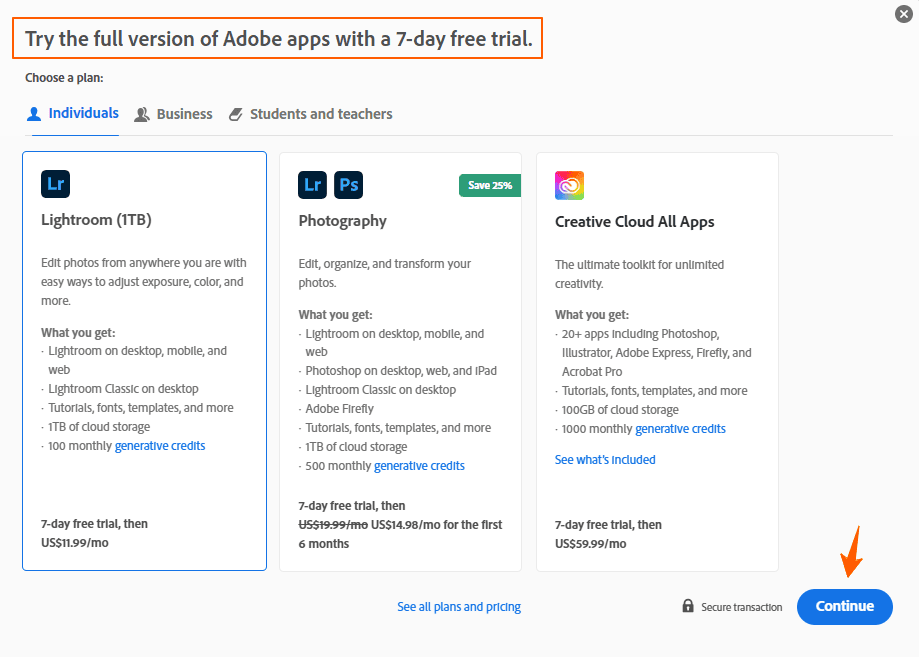Click 'Lightroom Classic on desktop' in the Photography card

point(380,390)
